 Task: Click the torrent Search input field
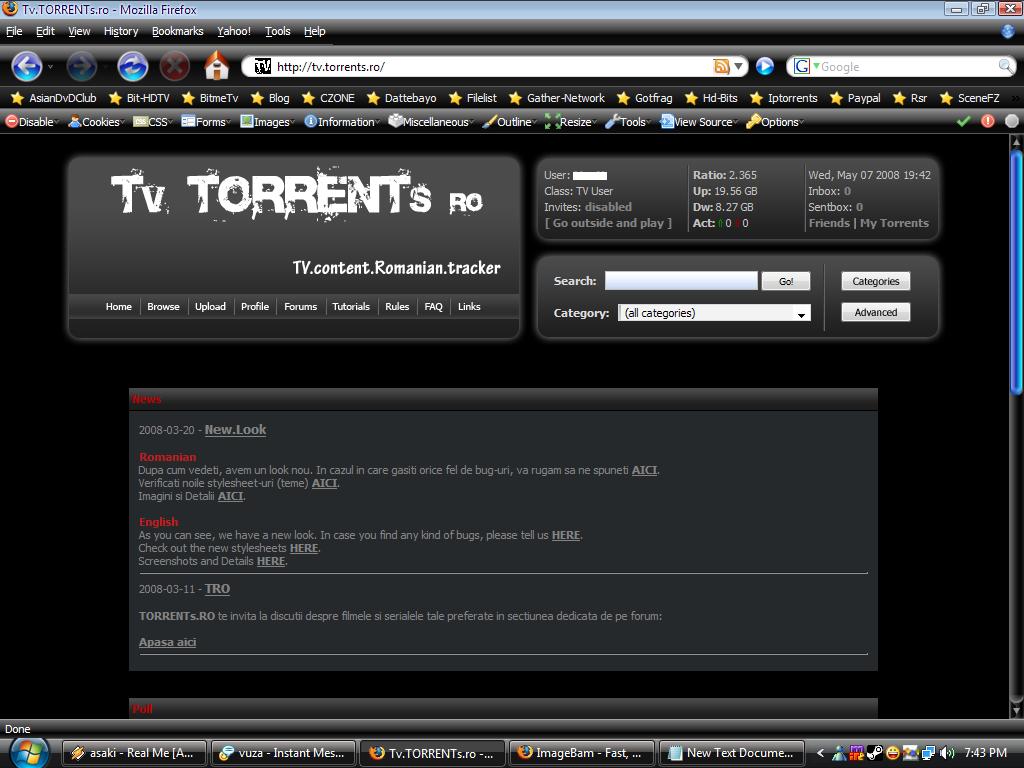(681, 281)
